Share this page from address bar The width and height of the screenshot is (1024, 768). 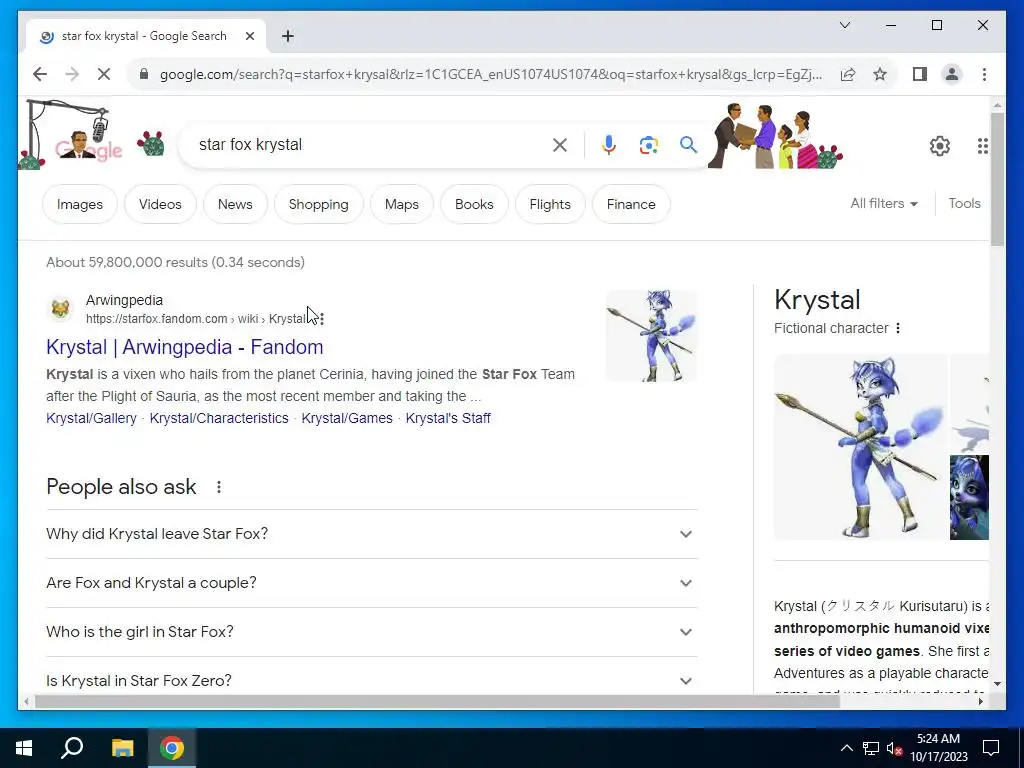(848, 74)
